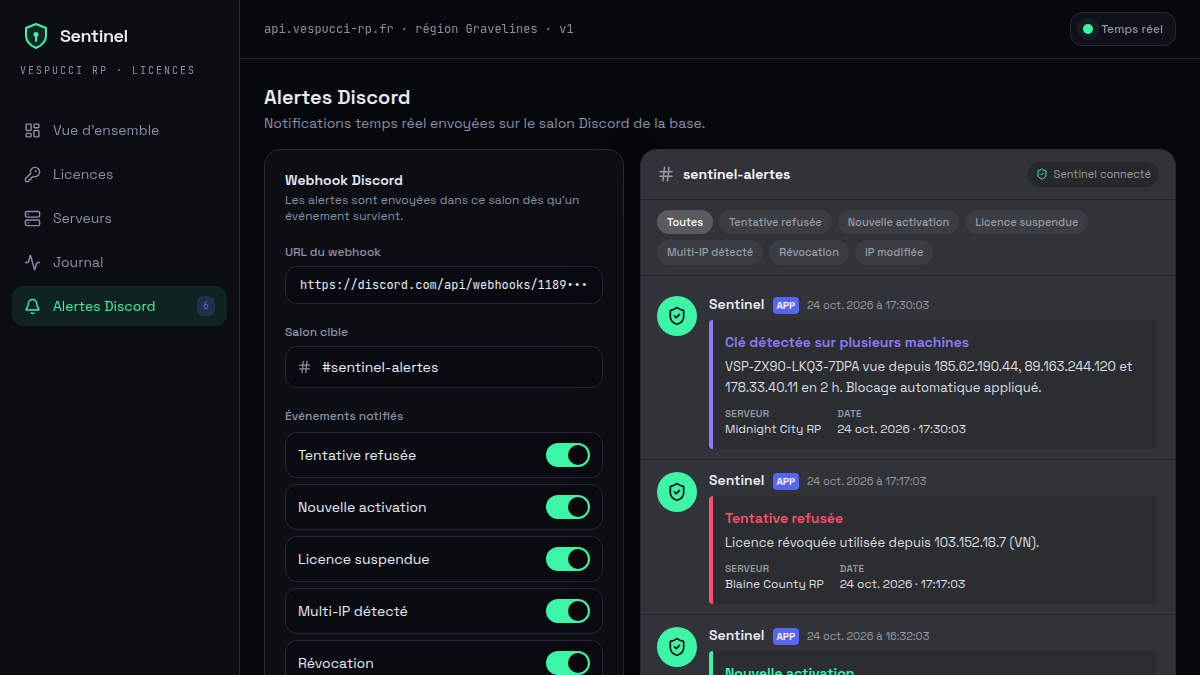Click the APP badge on the 17:17:03 message
The height and width of the screenshot is (675, 1200).
point(786,481)
